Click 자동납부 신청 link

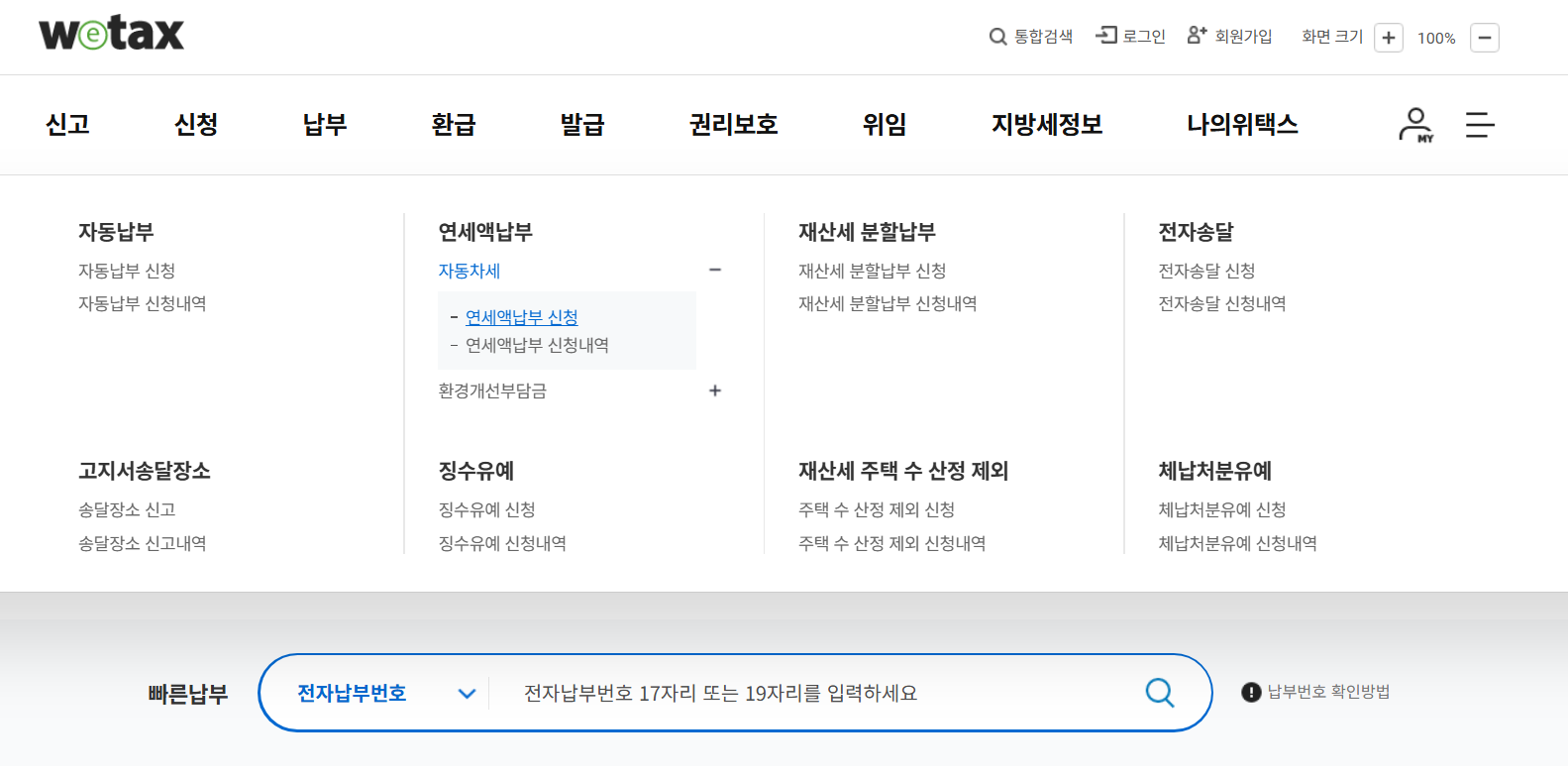[127, 271]
